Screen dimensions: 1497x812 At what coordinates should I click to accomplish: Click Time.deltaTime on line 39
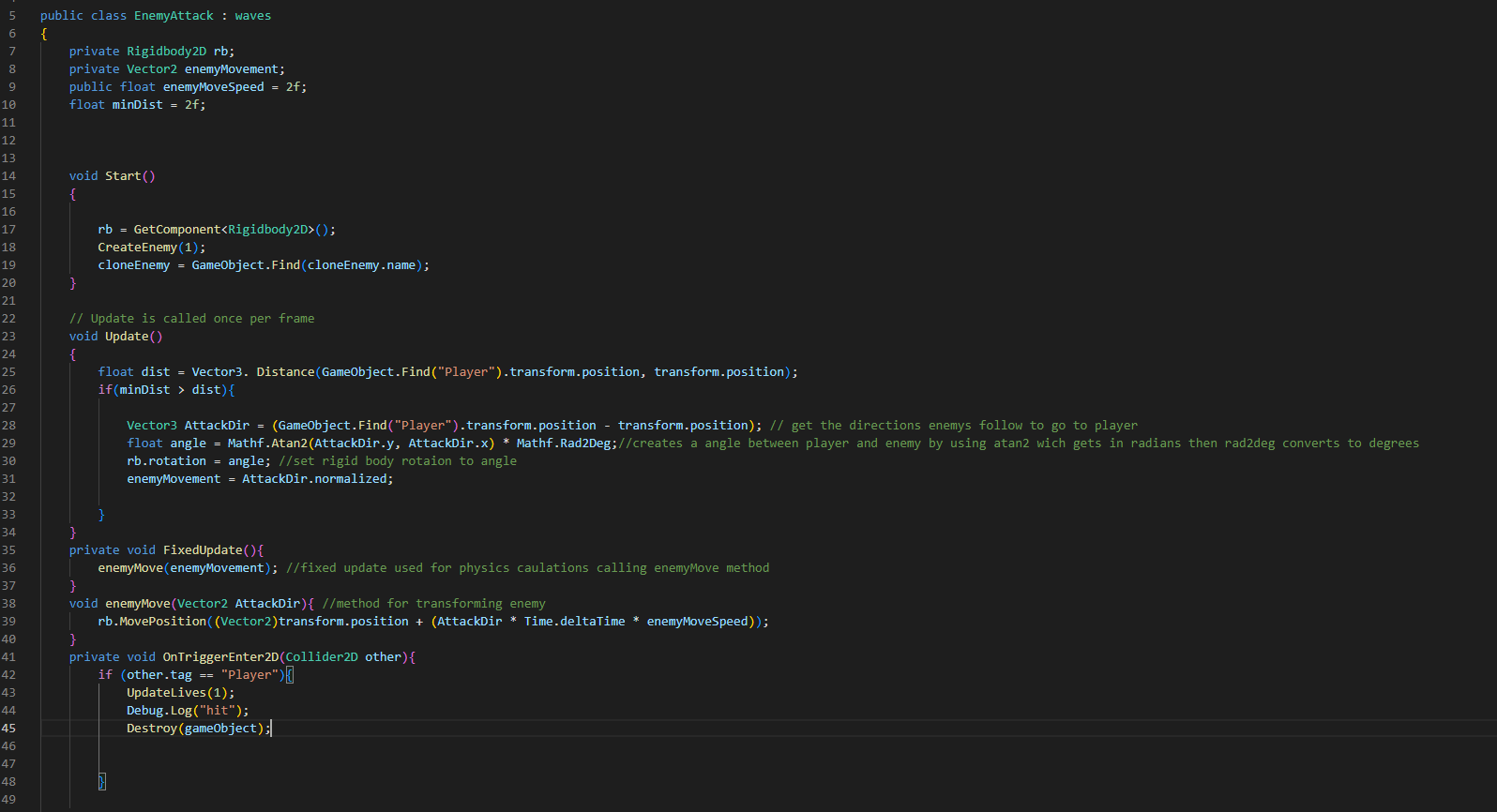[x=575, y=622]
